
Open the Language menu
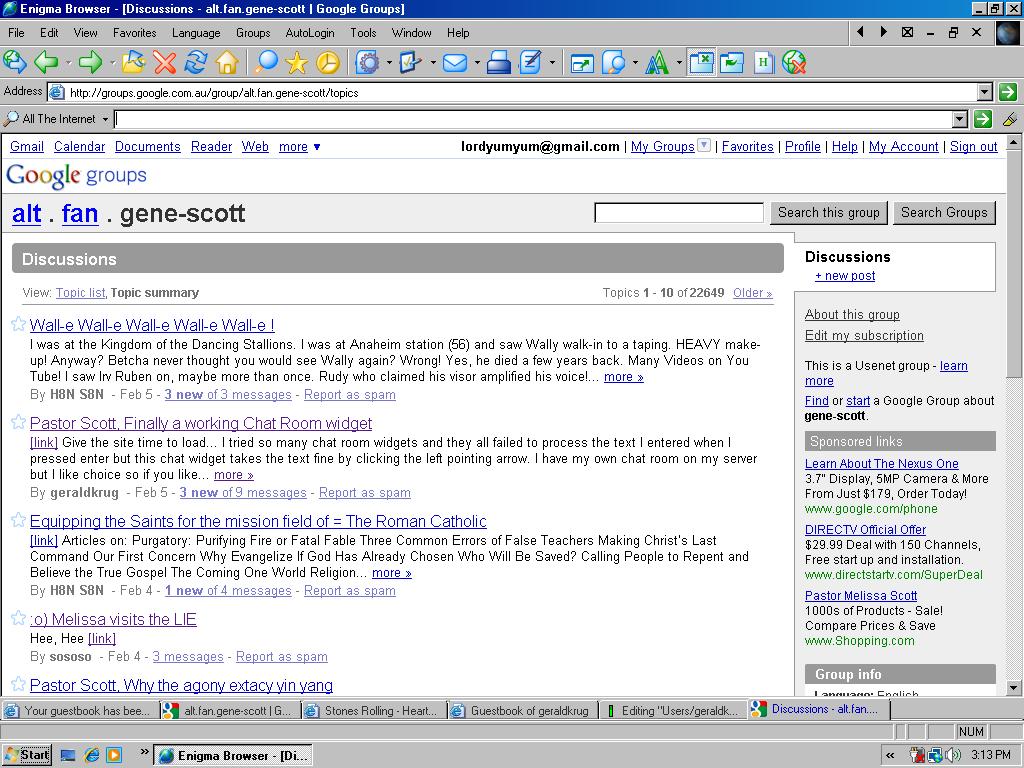click(x=196, y=33)
